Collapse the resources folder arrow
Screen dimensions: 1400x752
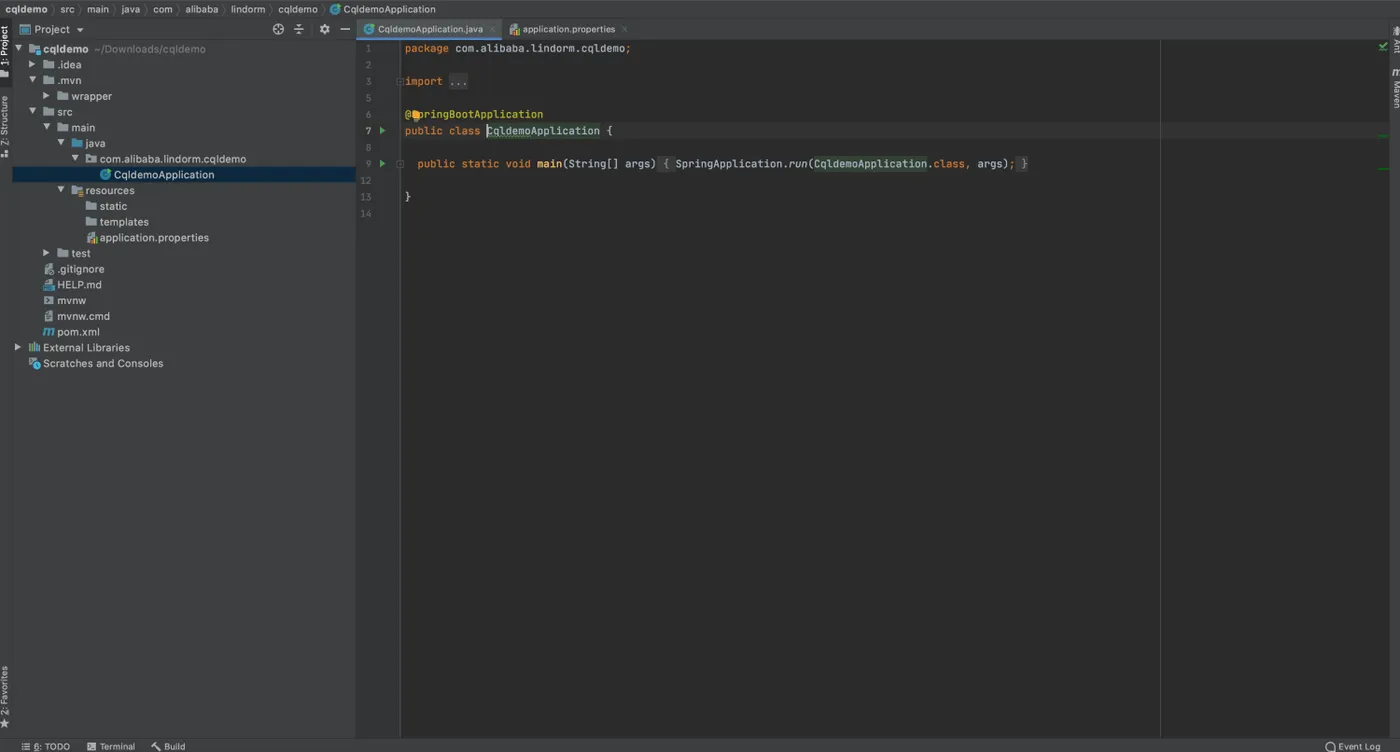(x=61, y=190)
